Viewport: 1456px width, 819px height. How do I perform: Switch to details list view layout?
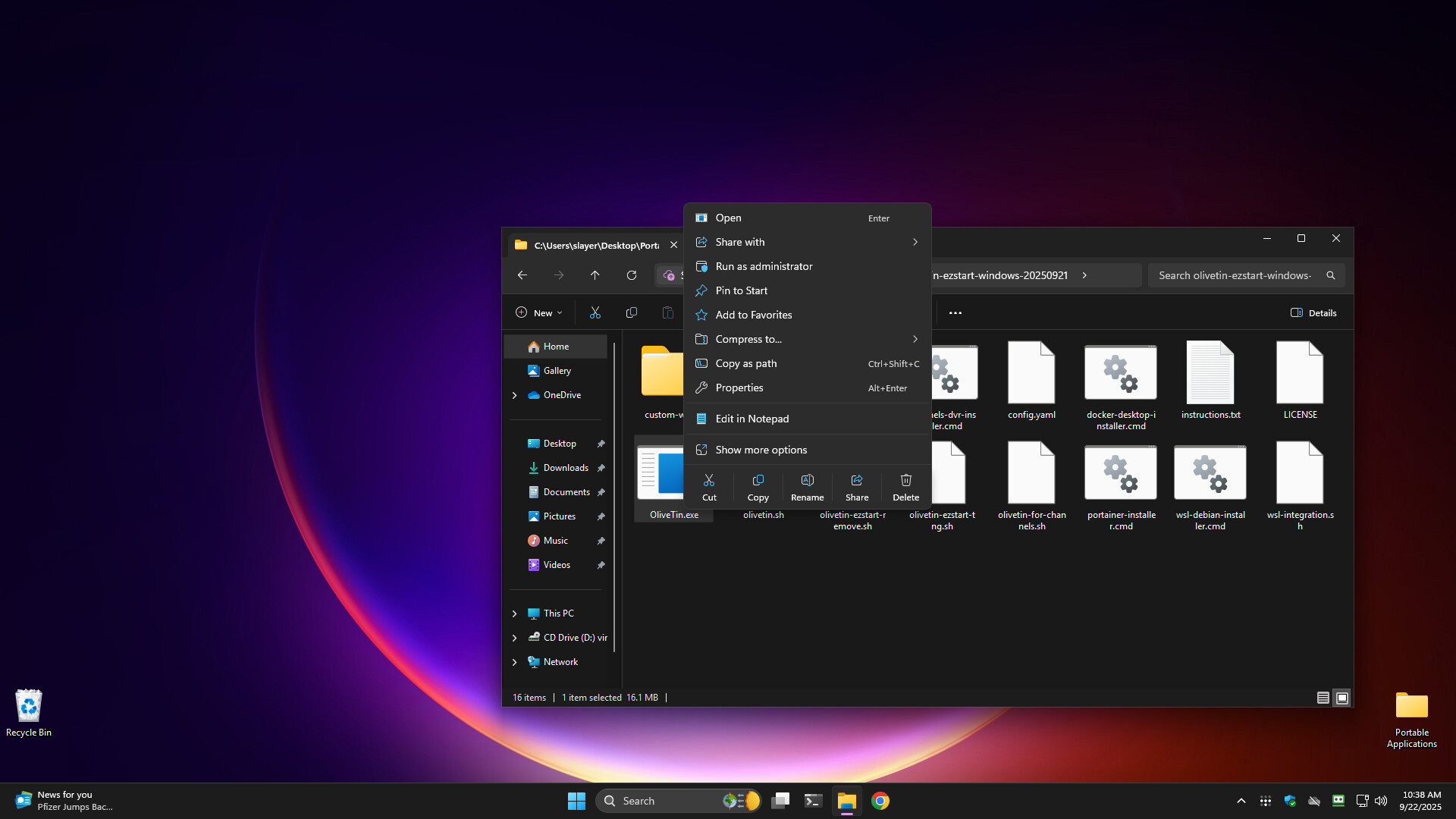(x=1323, y=698)
